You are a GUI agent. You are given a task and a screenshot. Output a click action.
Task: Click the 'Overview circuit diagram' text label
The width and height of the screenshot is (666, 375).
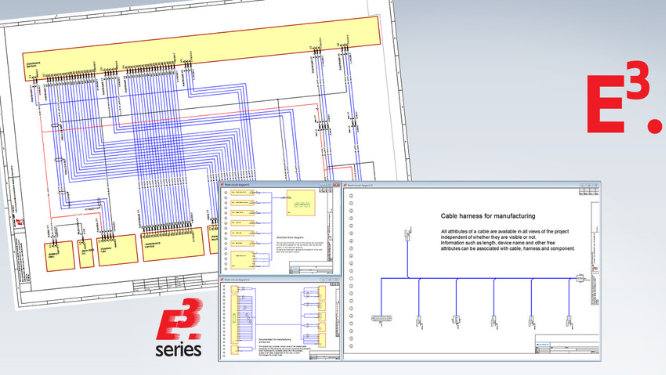[290, 237]
